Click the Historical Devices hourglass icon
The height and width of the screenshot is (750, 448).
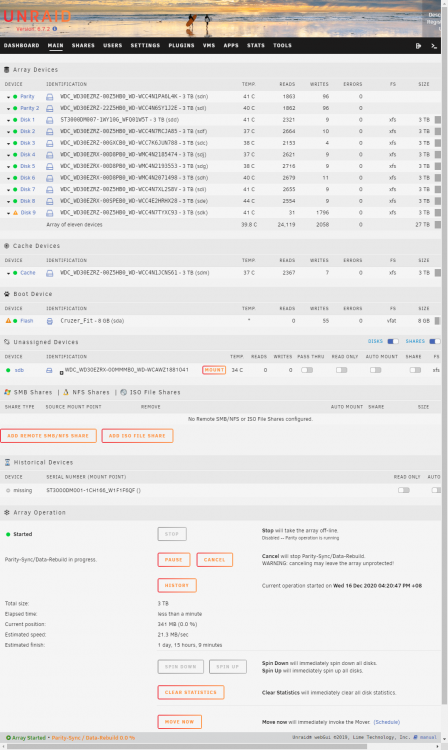(x=7, y=463)
